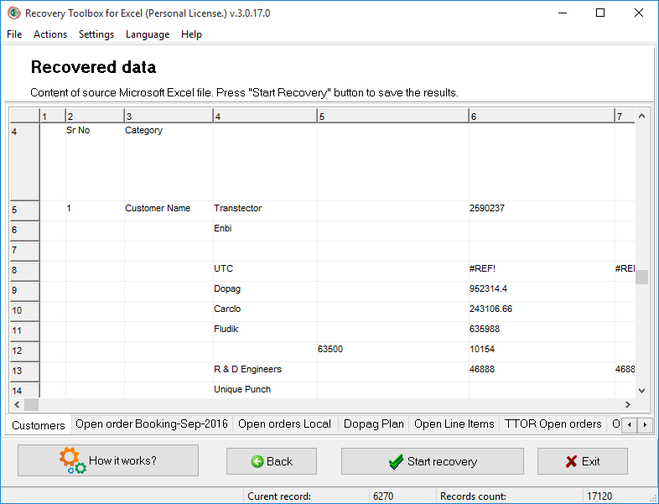Viewport: 659px width, 504px height.
Task: Click the gears icon on How it works button
Action: pos(73,461)
